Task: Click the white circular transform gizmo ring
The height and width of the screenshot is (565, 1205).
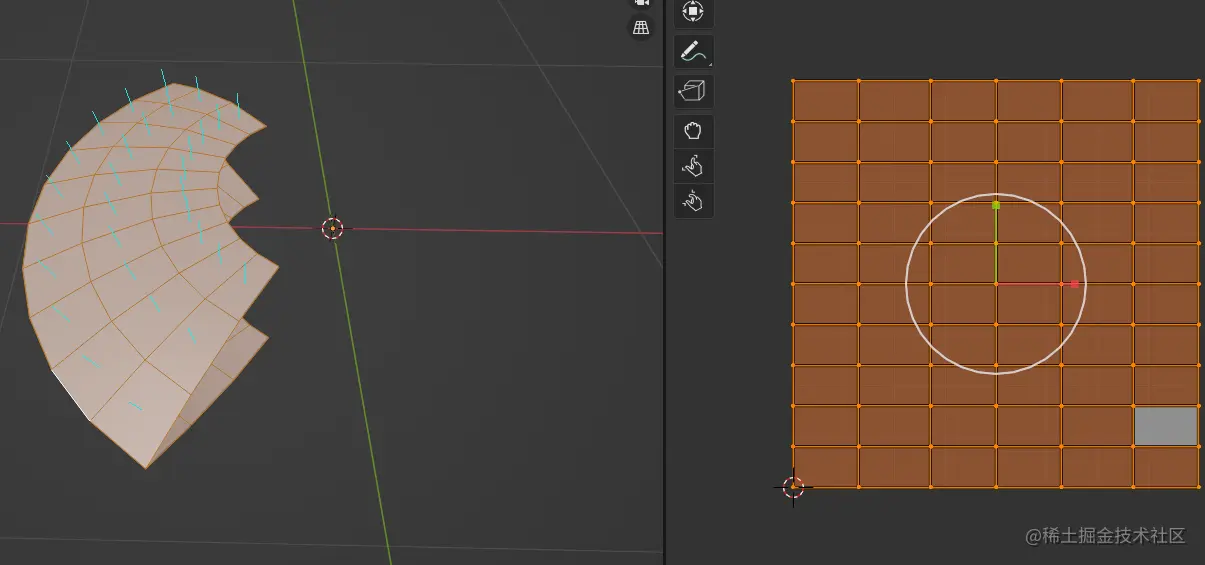Action: (x=996, y=284)
